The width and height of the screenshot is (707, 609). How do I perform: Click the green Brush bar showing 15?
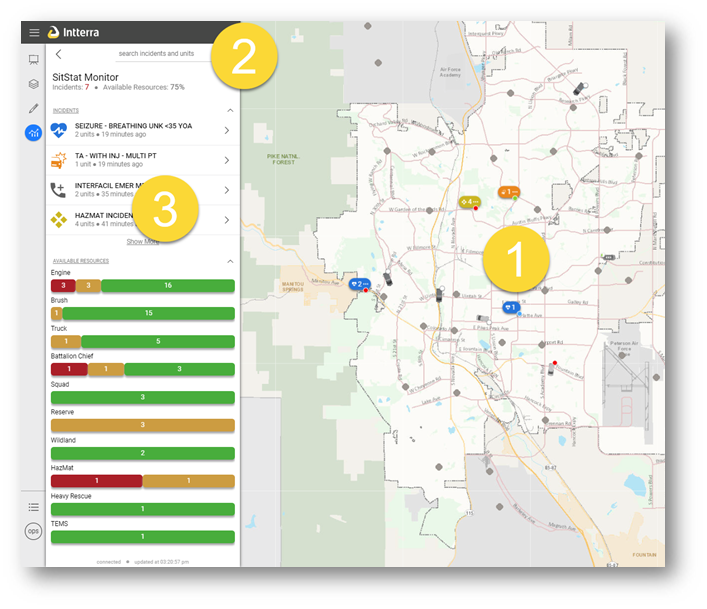coord(148,313)
